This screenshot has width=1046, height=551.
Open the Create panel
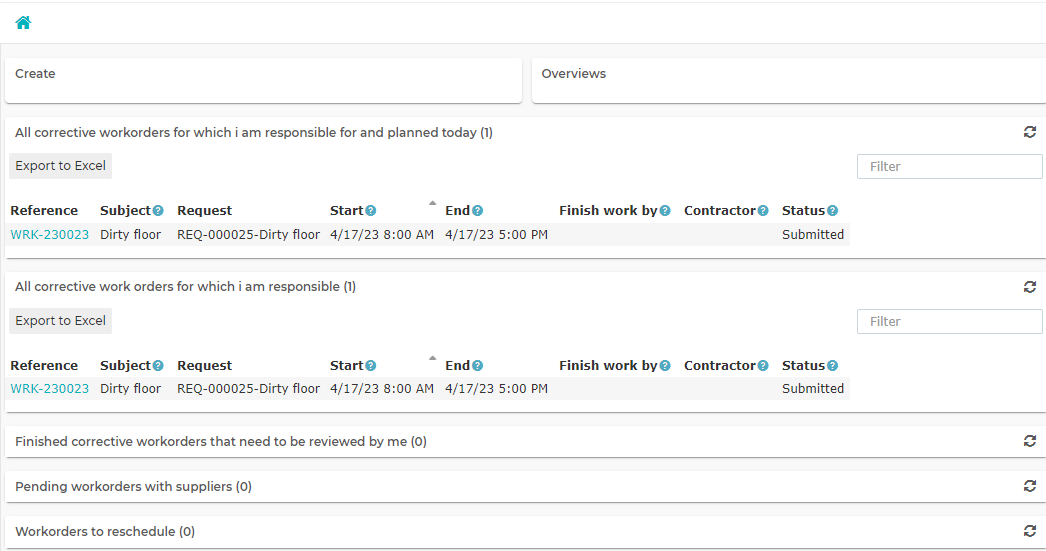click(264, 80)
